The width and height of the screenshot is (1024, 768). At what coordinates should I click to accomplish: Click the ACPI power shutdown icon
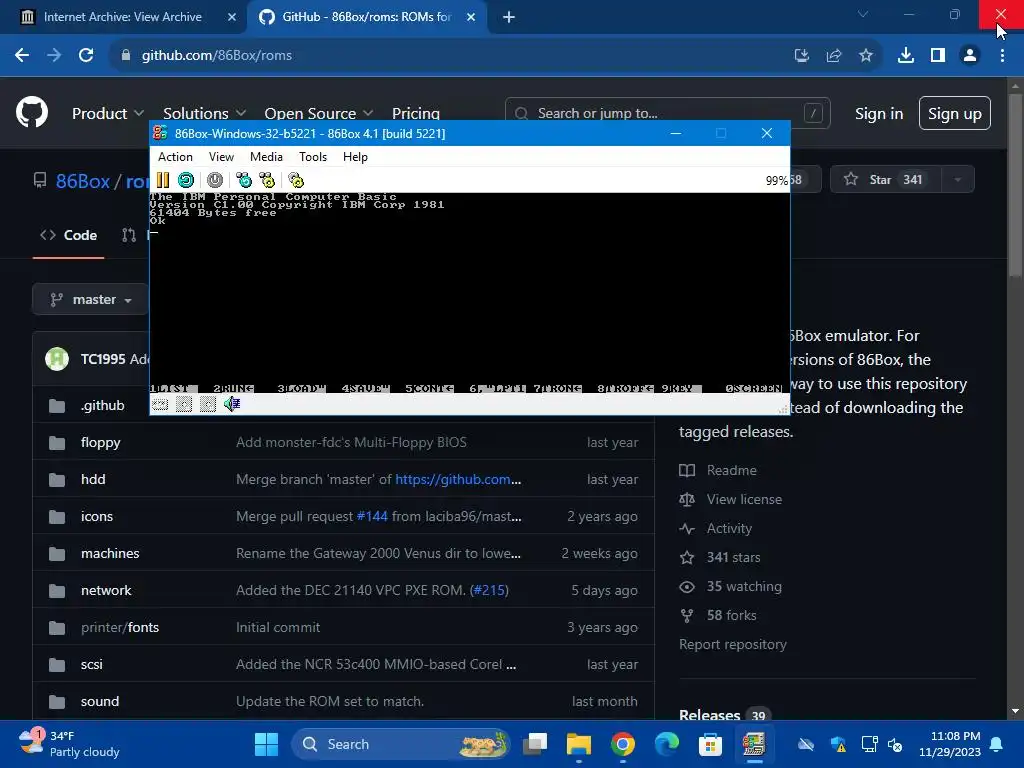[215, 180]
